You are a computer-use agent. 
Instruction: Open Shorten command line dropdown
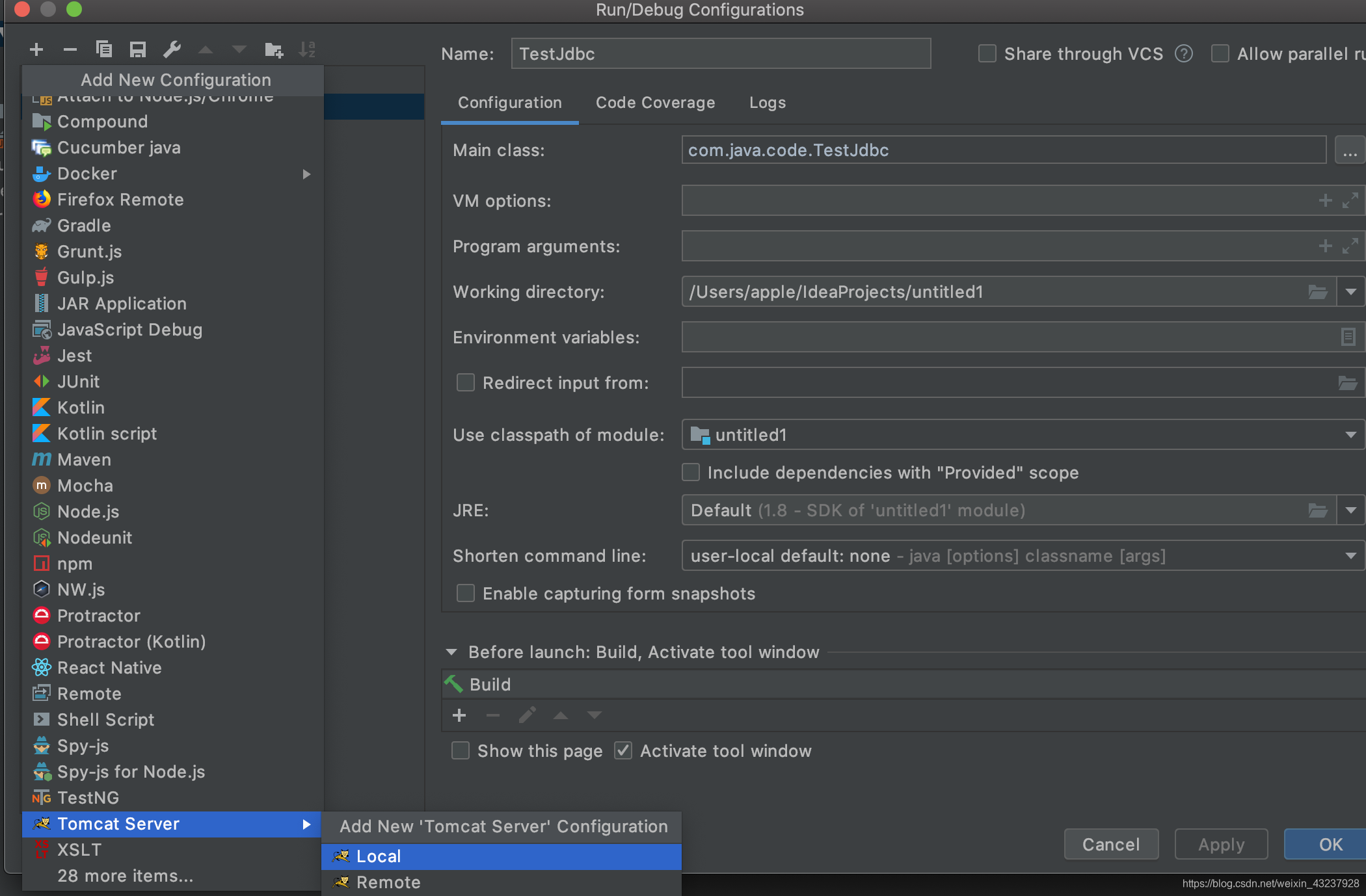[1351, 555]
